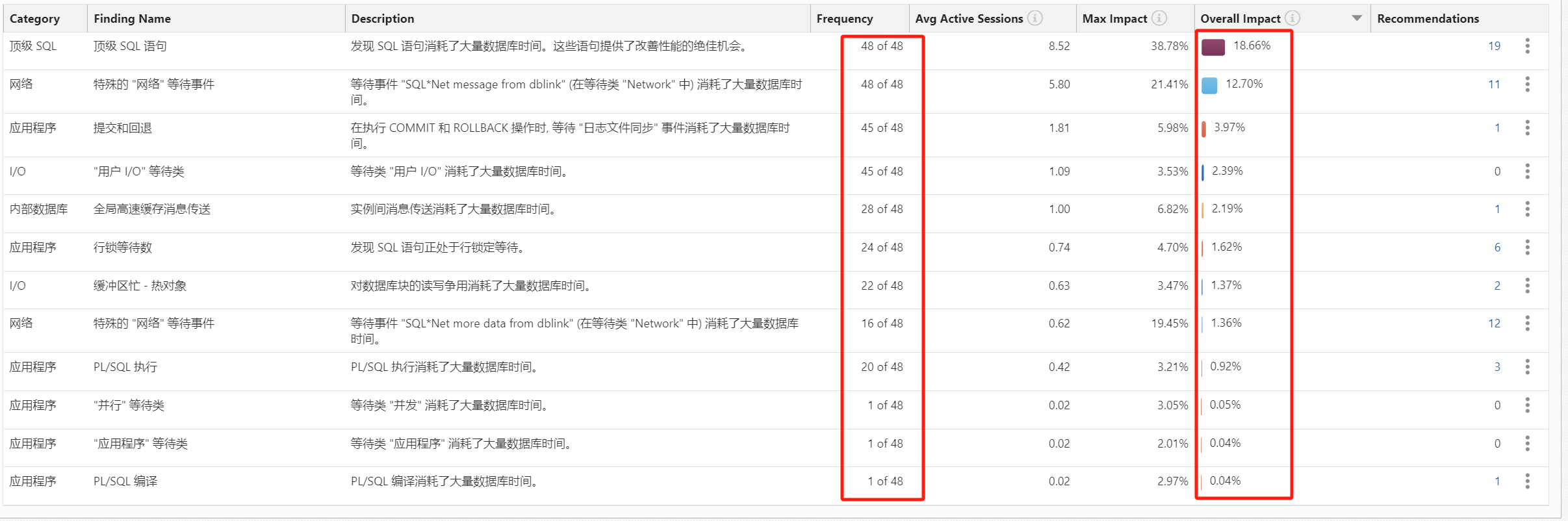Click the 28 of 48 frequency cell
The height and width of the screenshot is (521, 1568).
pyautogui.click(x=882, y=209)
